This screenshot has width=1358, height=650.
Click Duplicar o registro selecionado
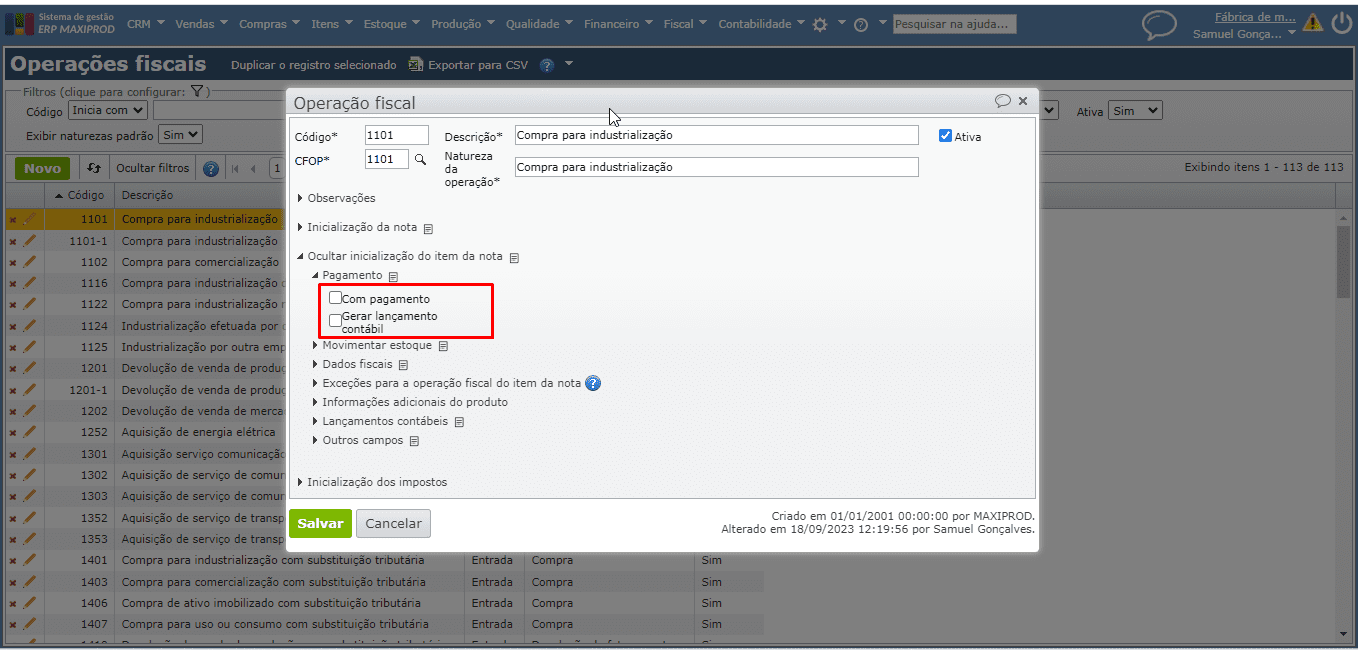pos(314,65)
